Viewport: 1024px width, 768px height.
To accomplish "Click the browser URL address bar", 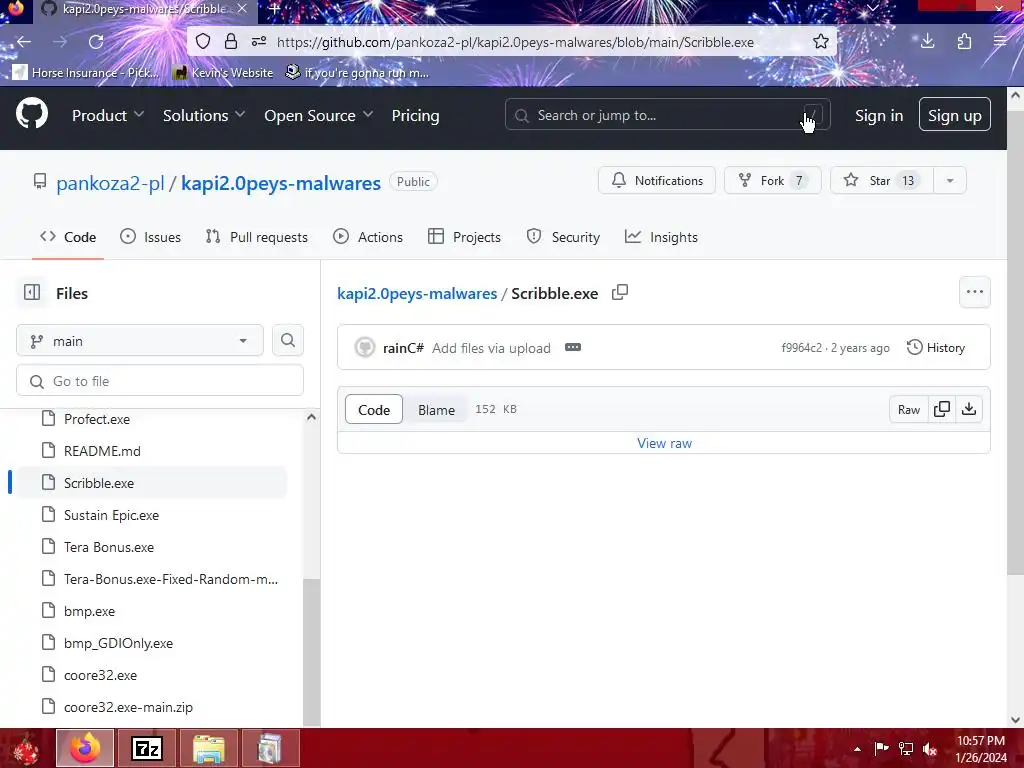I will pyautogui.click(x=515, y=42).
